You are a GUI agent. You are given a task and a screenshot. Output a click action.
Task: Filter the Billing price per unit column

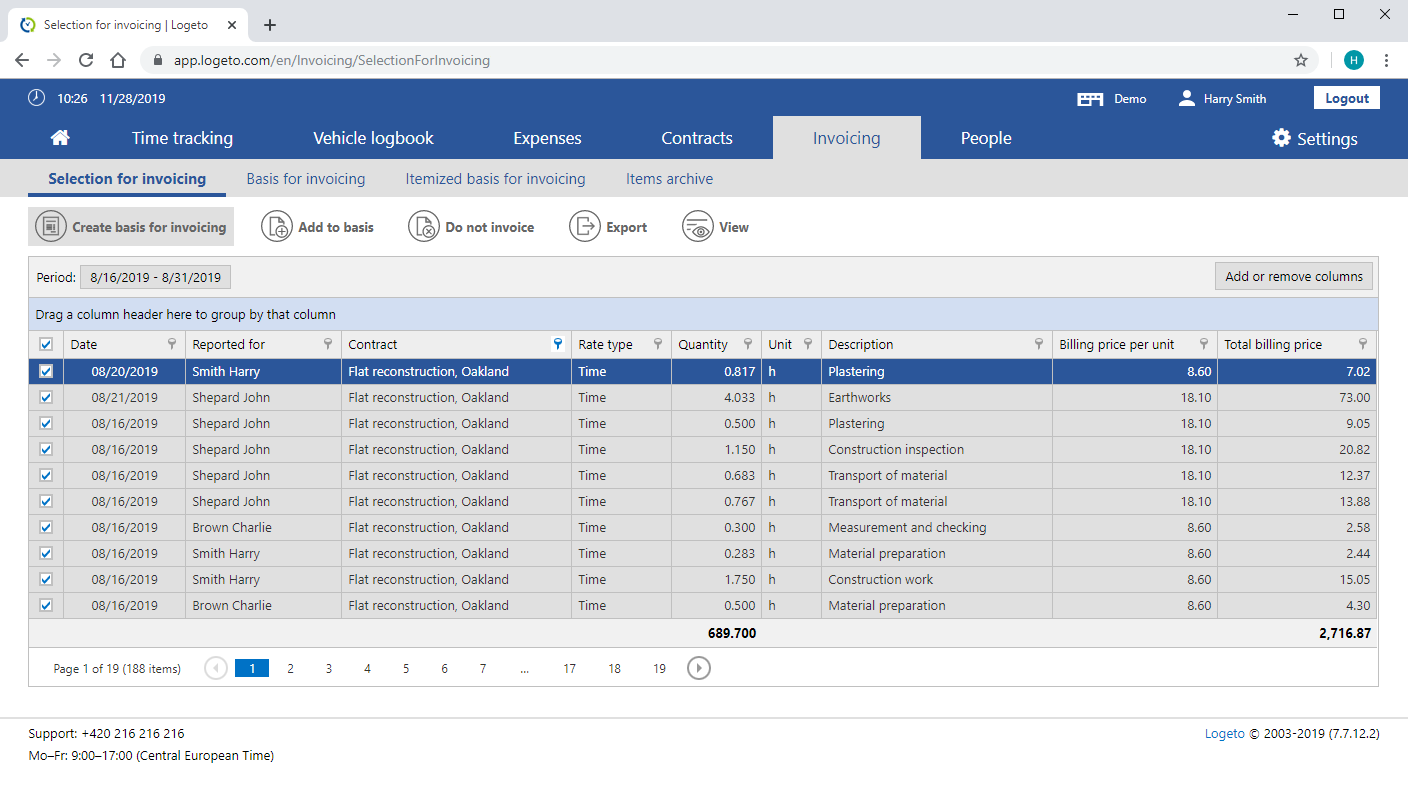1204,344
